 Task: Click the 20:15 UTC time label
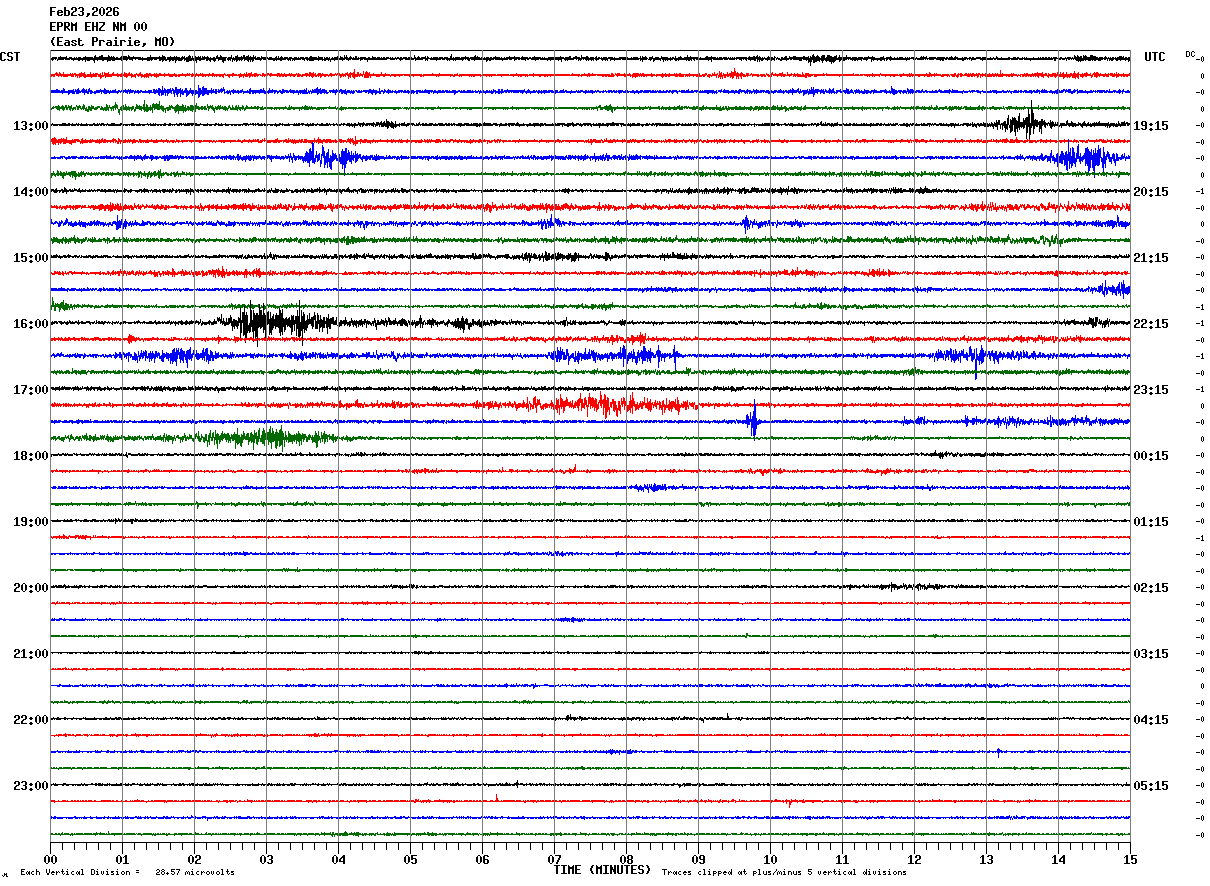[1151, 192]
